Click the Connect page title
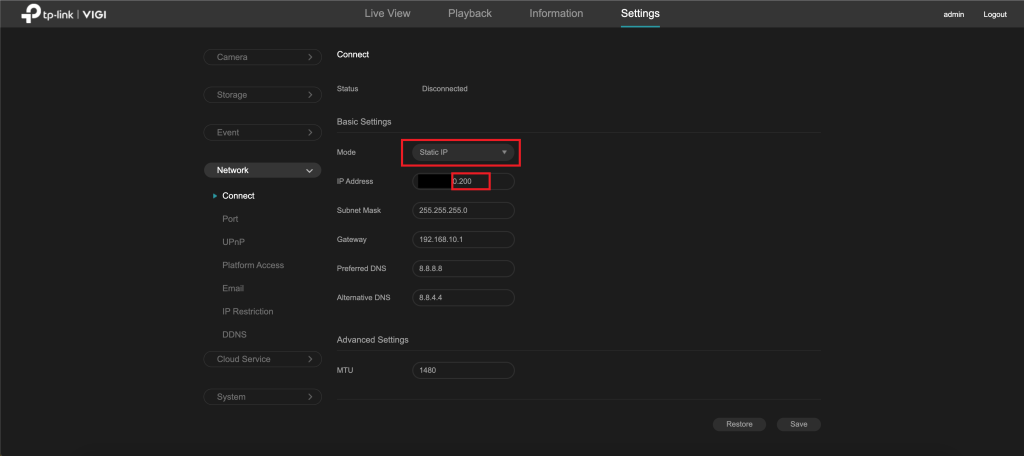This screenshot has width=1024, height=456. click(x=353, y=54)
